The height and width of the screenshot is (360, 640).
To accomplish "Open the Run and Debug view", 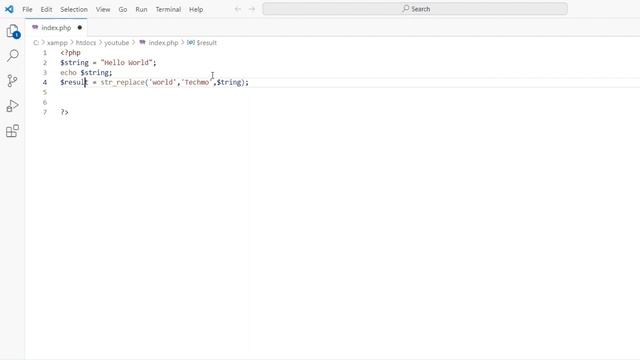I will pyautogui.click(x=13, y=106).
